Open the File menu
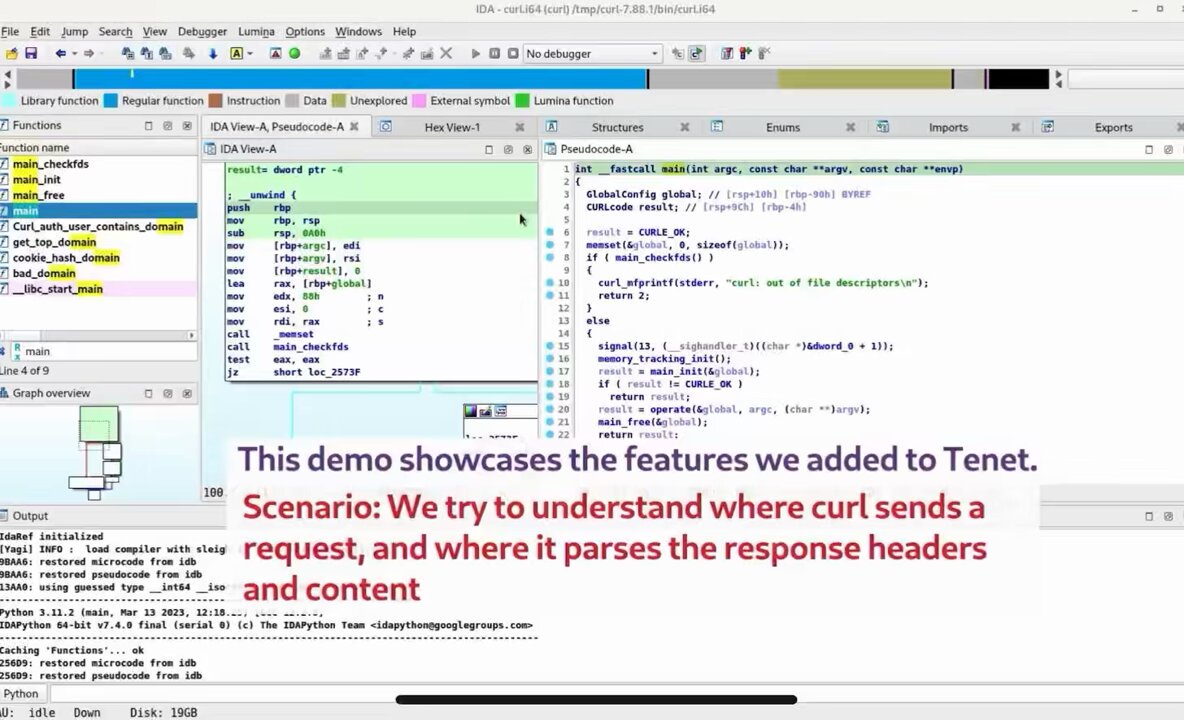 (x=10, y=32)
